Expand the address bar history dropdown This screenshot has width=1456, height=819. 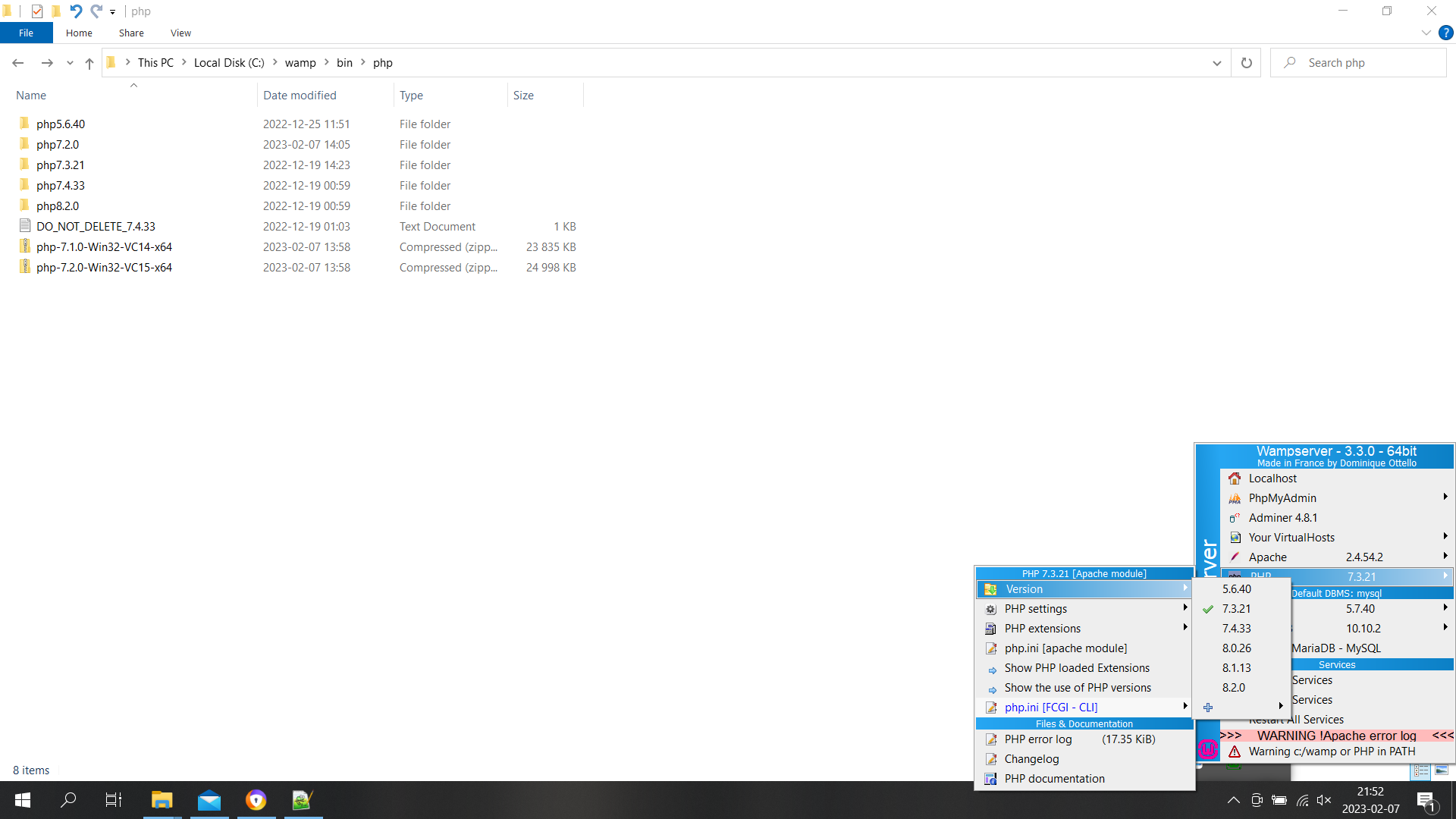1217,63
